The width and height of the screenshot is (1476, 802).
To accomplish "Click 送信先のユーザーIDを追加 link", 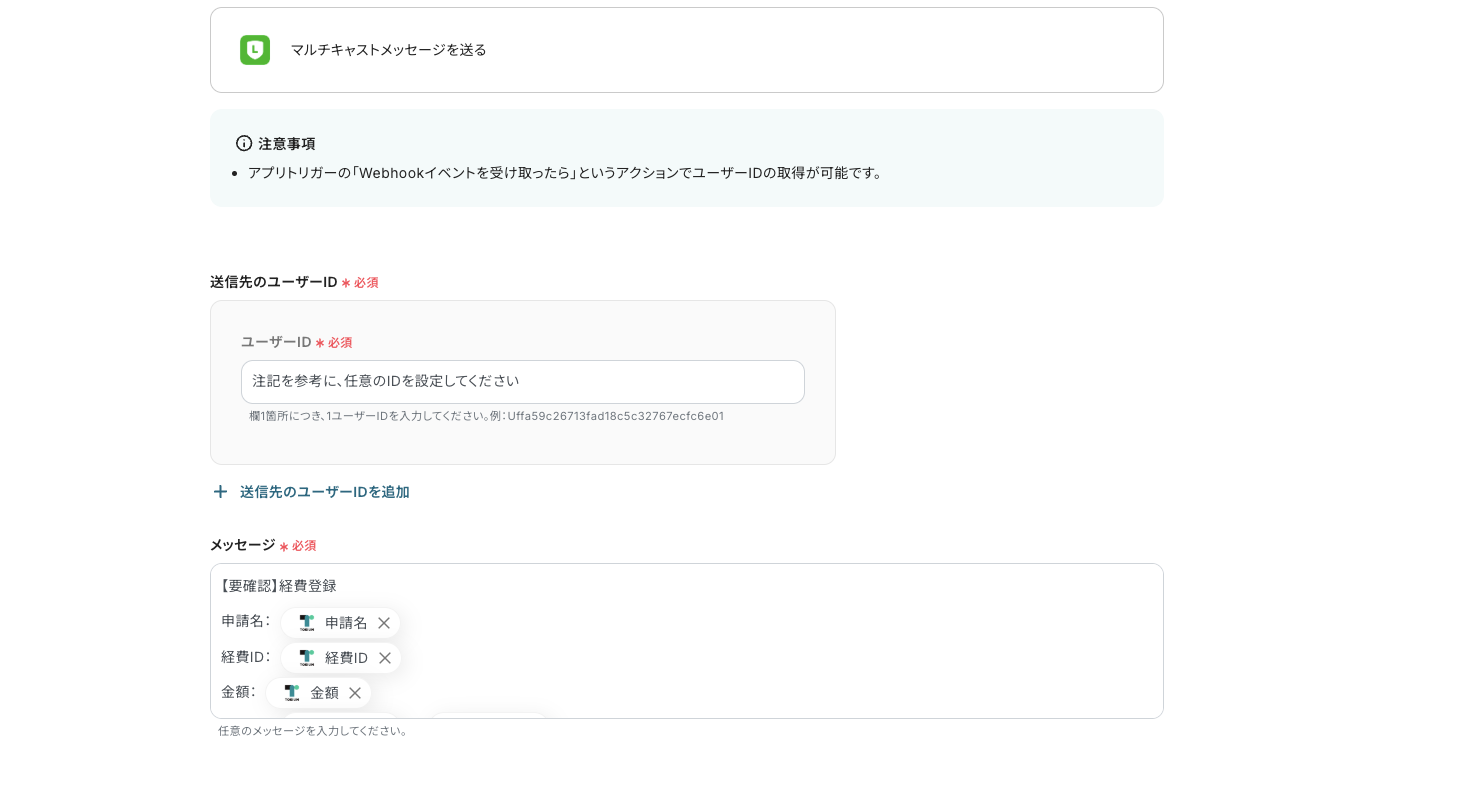I will pos(325,492).
